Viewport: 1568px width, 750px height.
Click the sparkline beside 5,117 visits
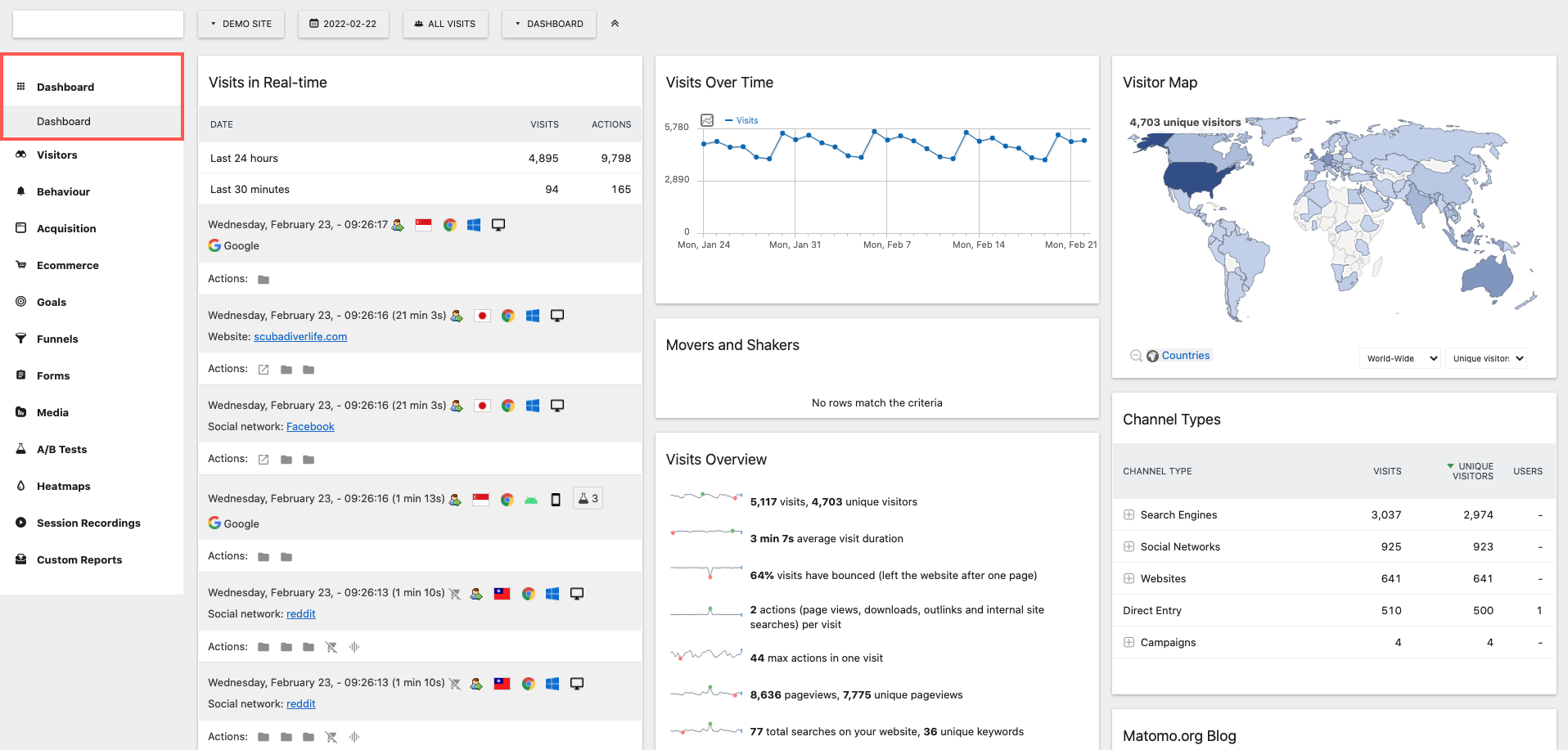706,496
